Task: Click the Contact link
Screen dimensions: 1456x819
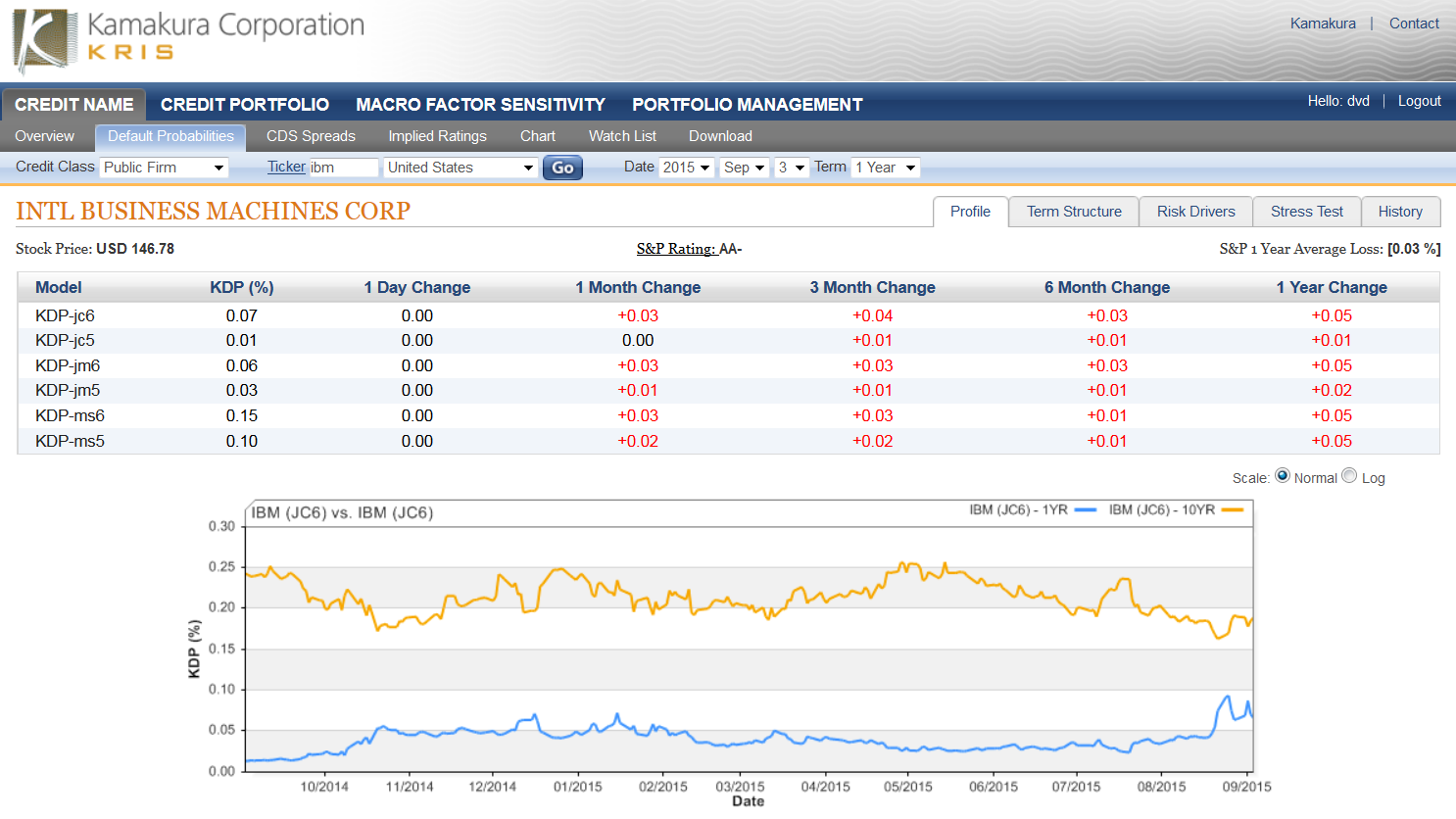Action: pos(1414,24)
